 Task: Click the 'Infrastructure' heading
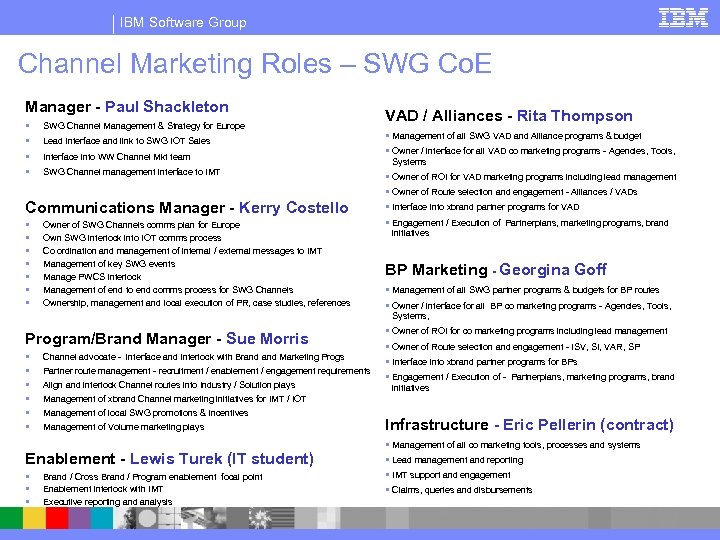[437, 425]
